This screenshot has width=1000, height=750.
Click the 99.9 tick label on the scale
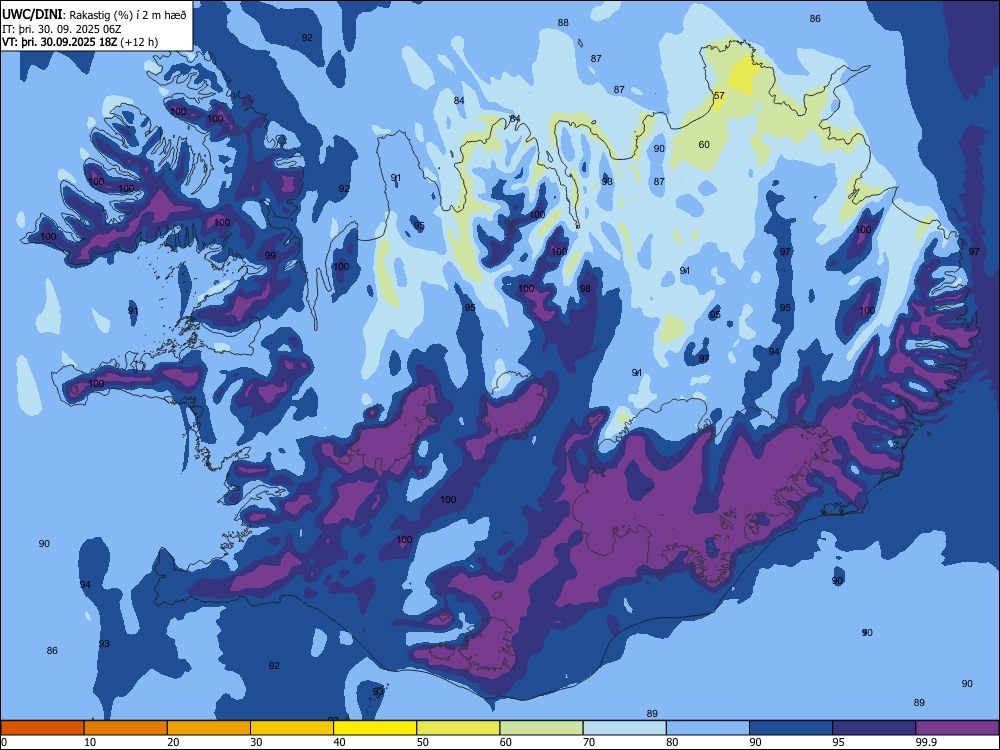click(925, 742)
